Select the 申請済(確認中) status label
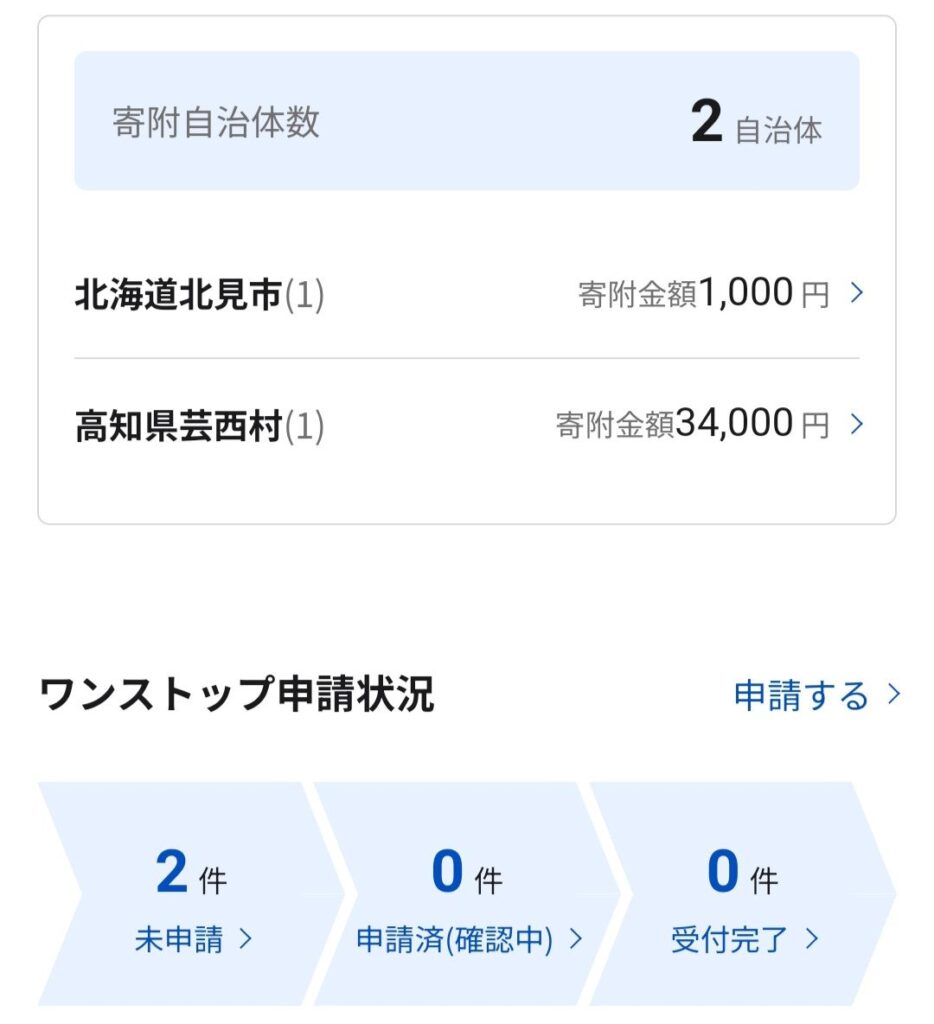 click(454, 940)
